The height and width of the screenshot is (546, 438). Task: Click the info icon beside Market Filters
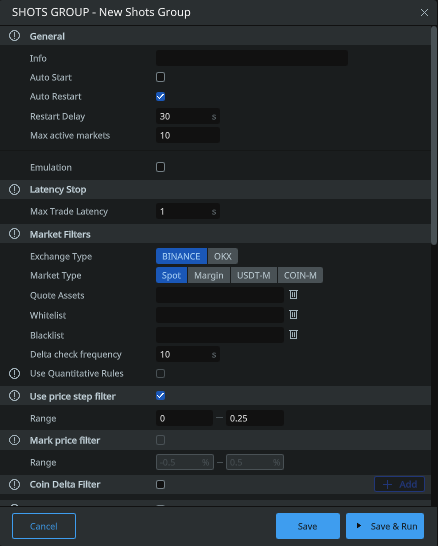point(14,234)
